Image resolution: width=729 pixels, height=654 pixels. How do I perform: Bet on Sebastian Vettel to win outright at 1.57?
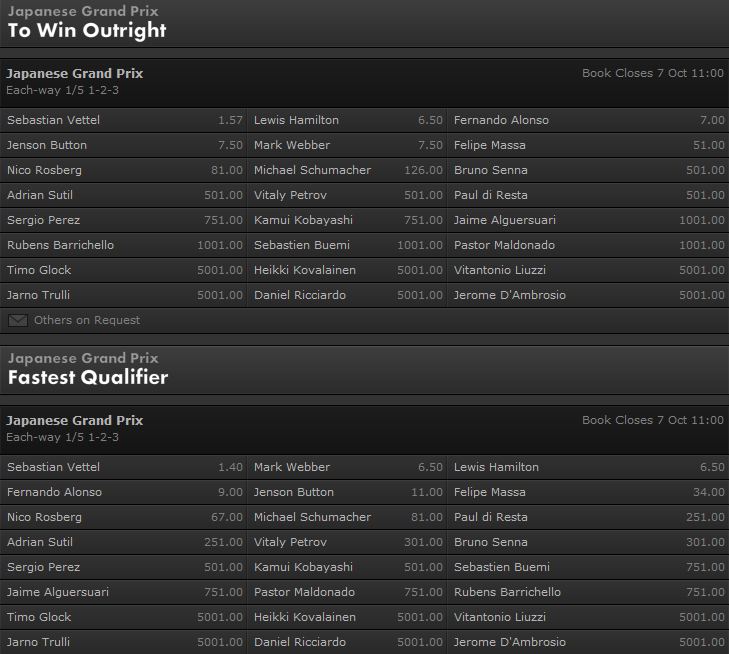click(123, 120)
